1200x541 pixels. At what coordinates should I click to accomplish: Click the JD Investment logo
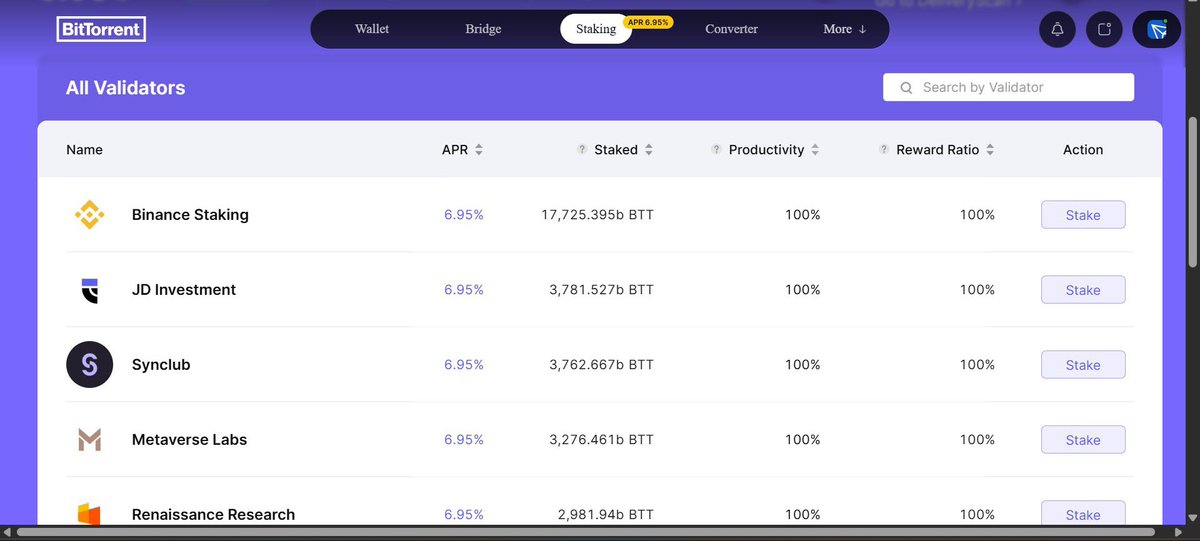[90, 290]
